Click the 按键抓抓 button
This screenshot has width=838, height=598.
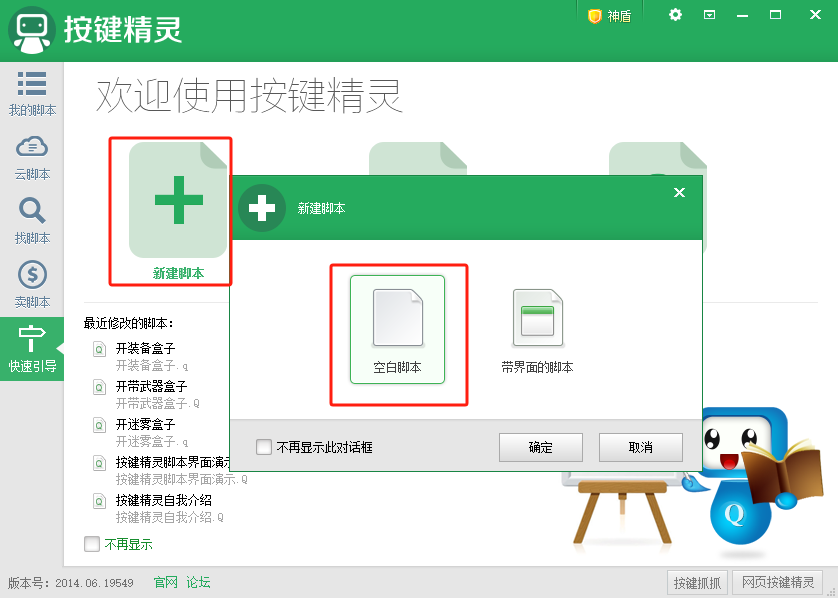pyautogui.click(x=697, y=583)
